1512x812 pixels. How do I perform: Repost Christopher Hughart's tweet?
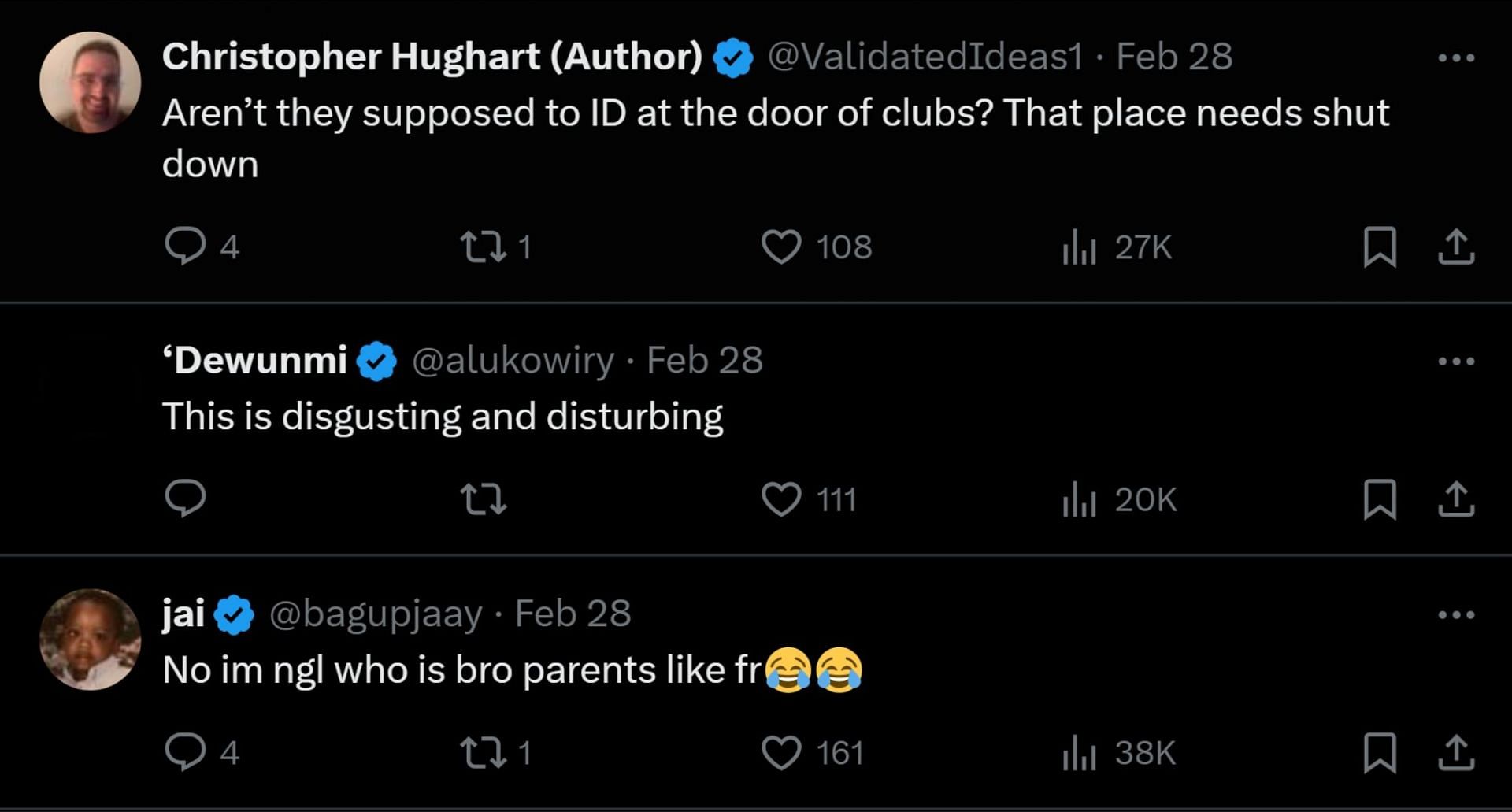click(483, 247)
